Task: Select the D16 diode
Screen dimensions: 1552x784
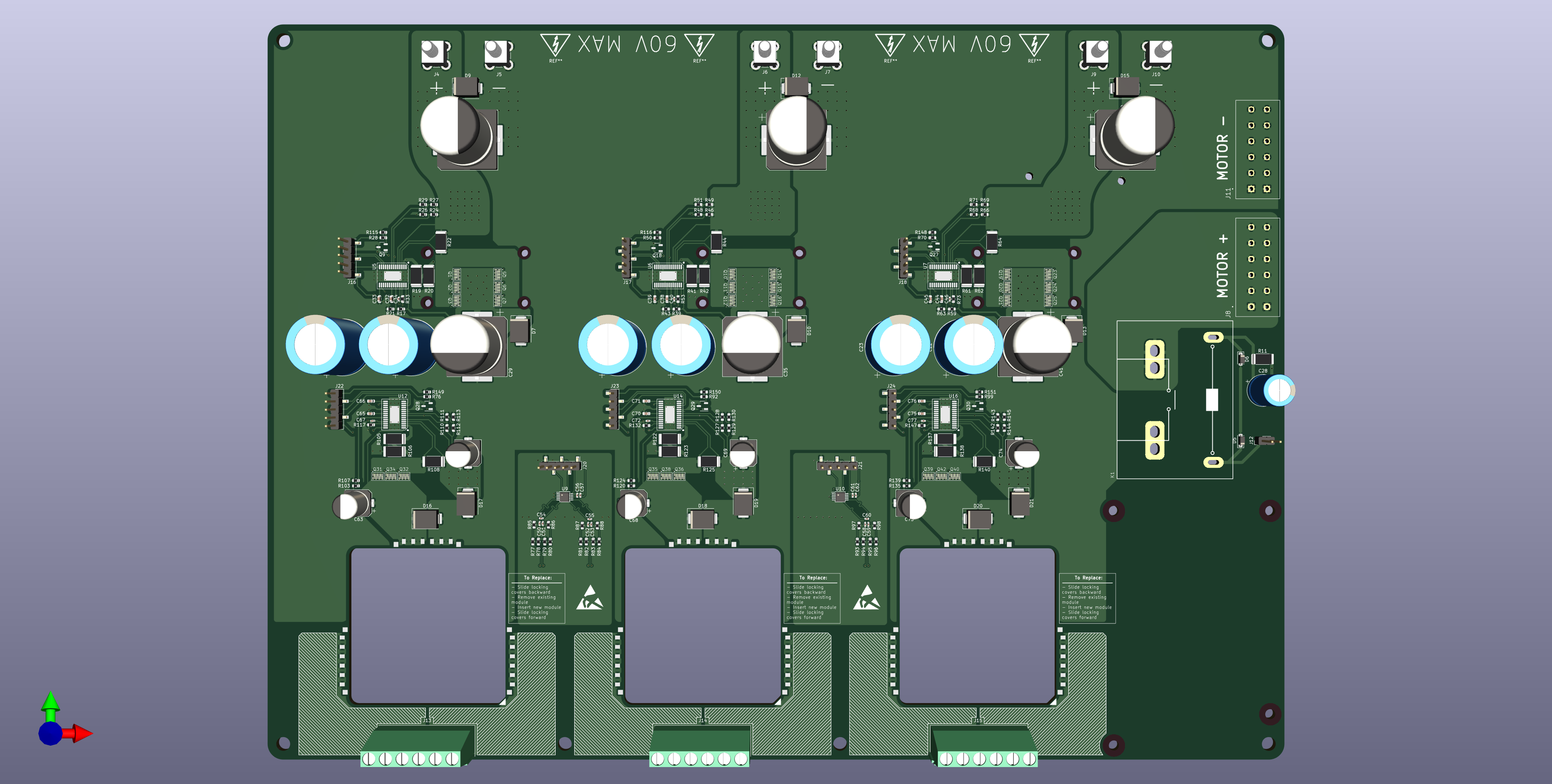Action: pyautogui.click(x=427, y=518)
